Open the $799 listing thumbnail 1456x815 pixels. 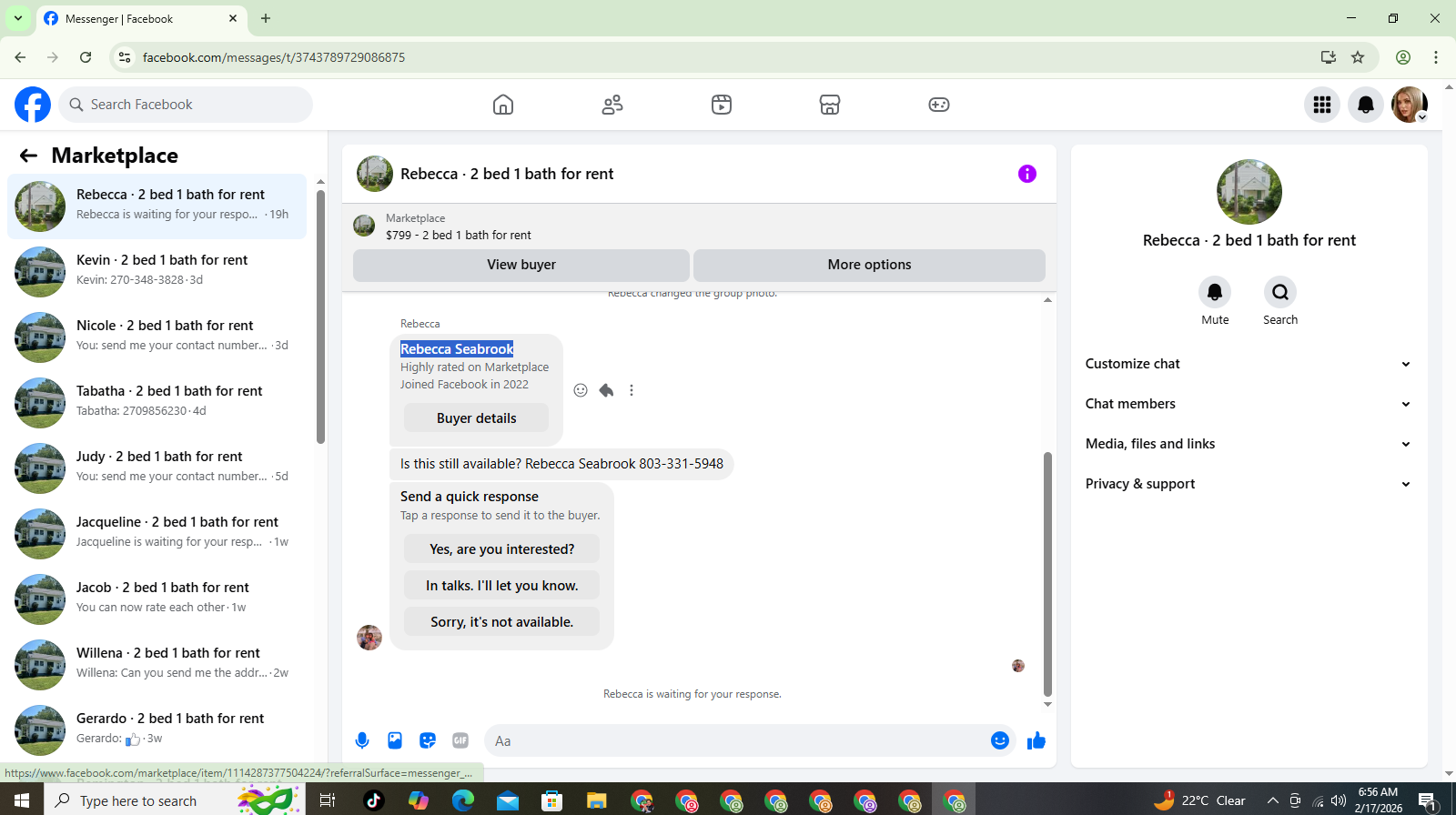364,226
